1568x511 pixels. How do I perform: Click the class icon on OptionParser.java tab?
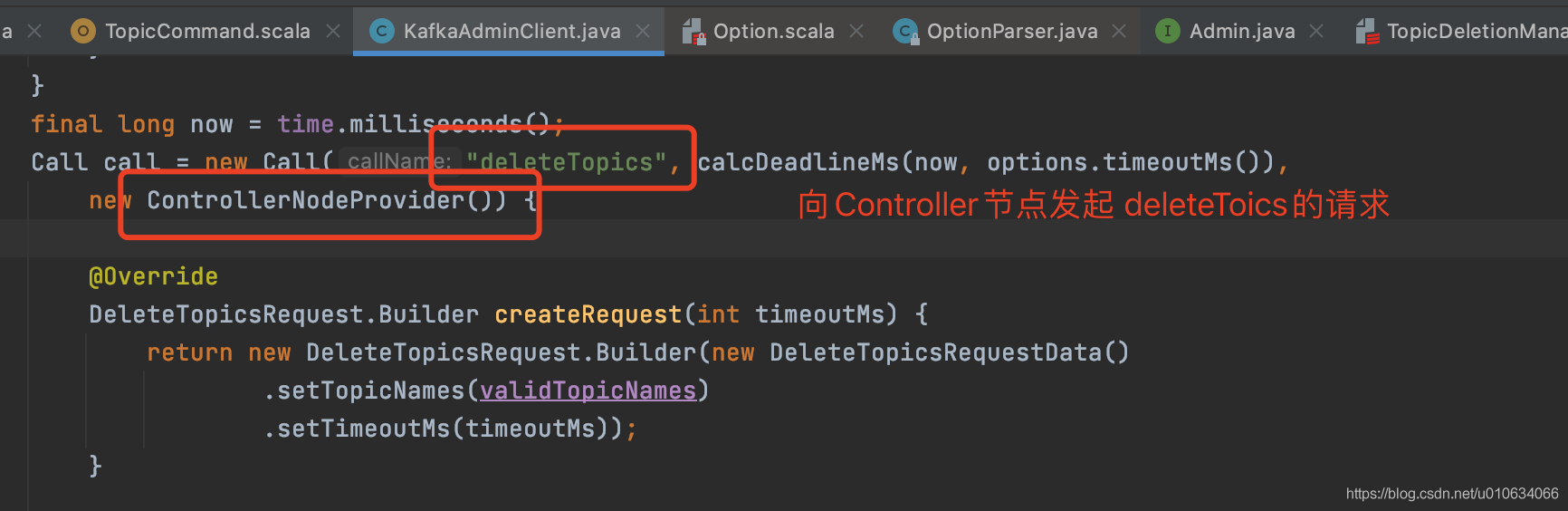tap(904, 32)
